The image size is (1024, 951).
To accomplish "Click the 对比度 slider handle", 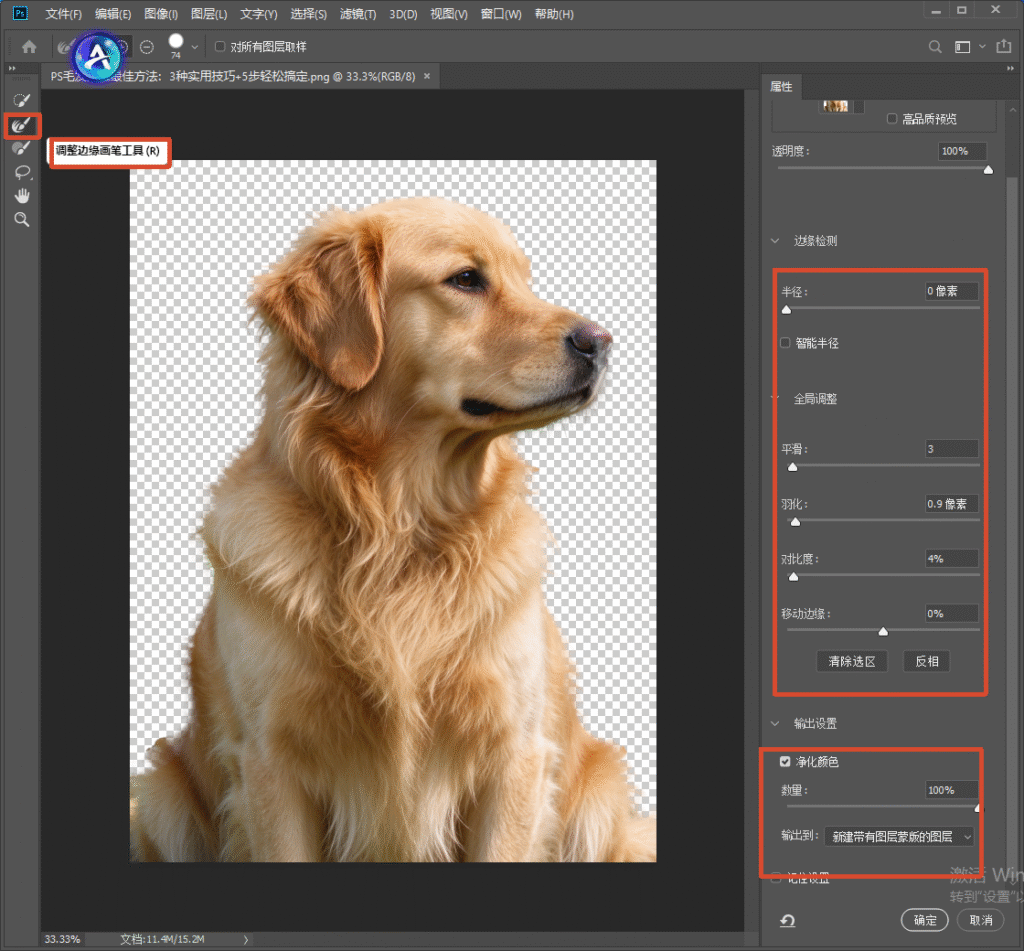I will pyautogui.click(x=793, y=577).
